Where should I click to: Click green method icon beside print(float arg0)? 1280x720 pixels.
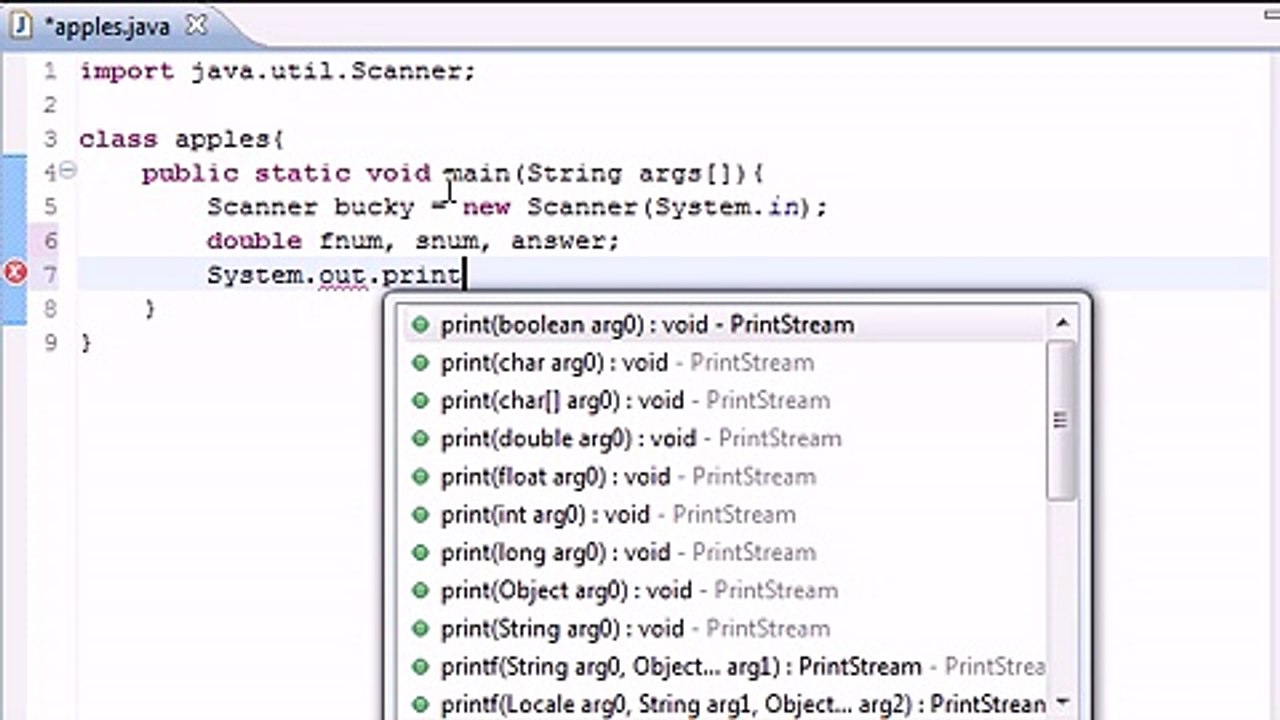click(x=420, y=477)
